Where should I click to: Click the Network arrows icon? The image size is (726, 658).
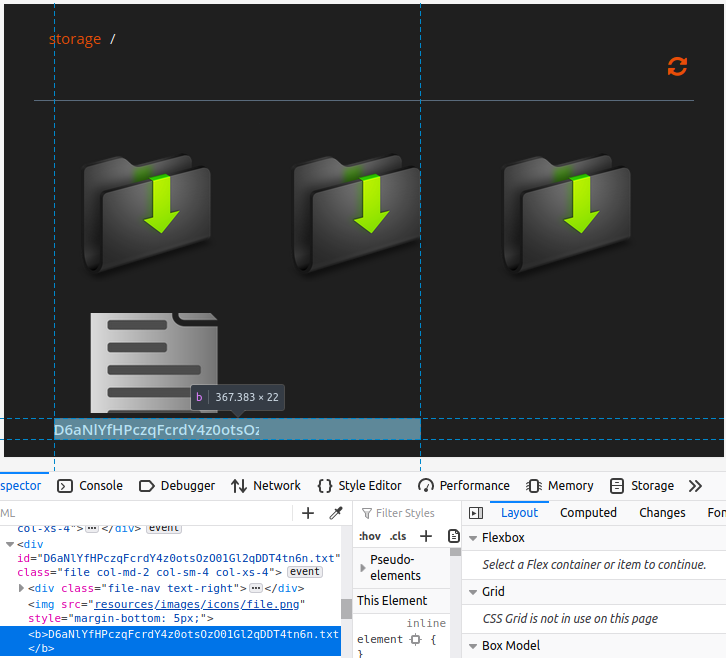[x=239, y=486]
